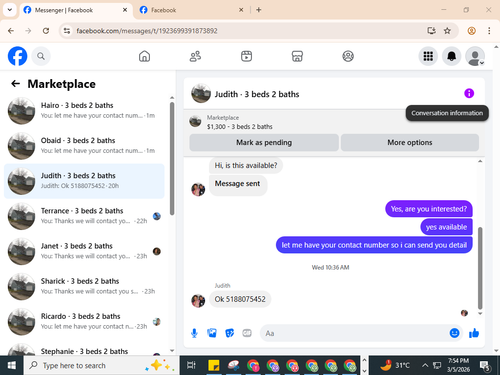Open the emoji picker smiley icon
Image resolution: width=500 pixels, height=375 pixels.
click(x=454, y=333)
